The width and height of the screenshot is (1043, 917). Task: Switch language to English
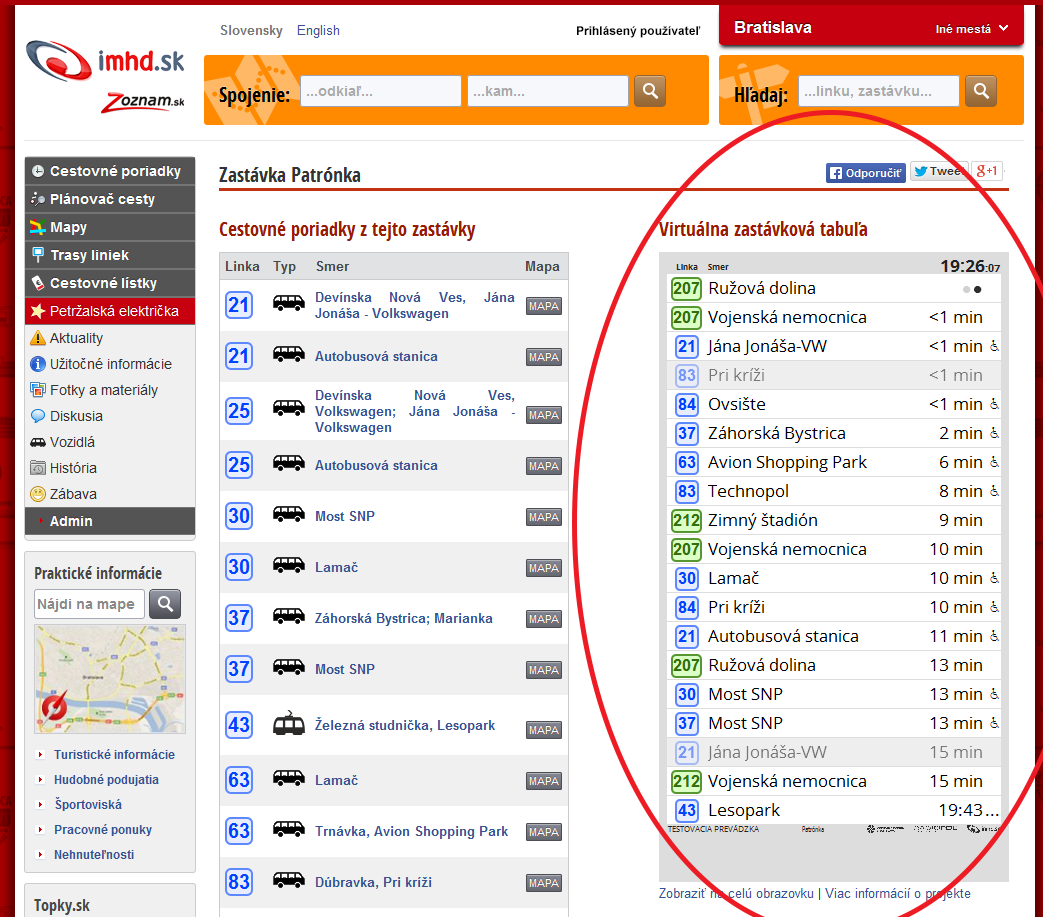pos(318,31)
